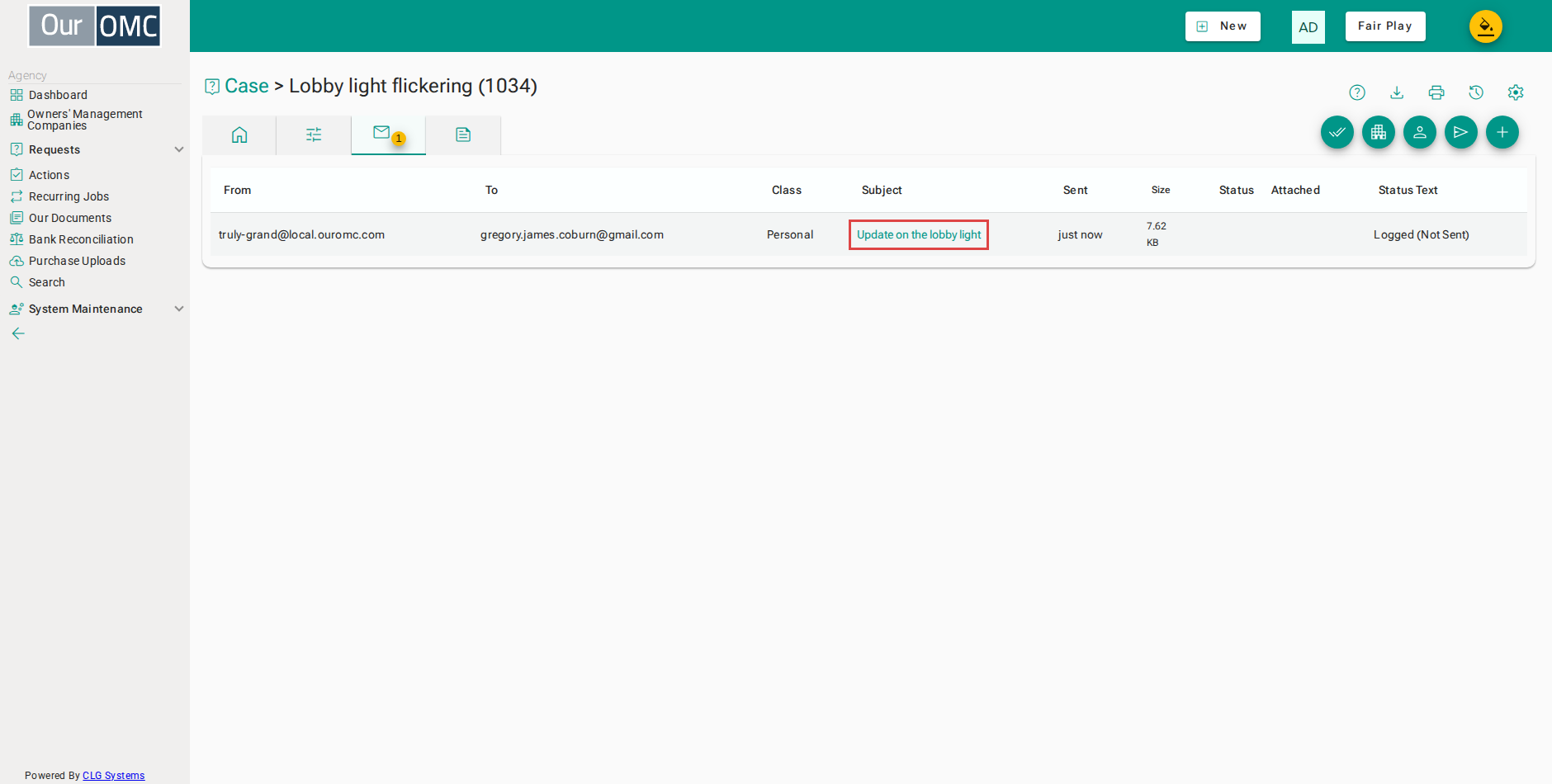Click the plus add round button
Viewport: 1552px width, 784px height.
[1502, 132]
